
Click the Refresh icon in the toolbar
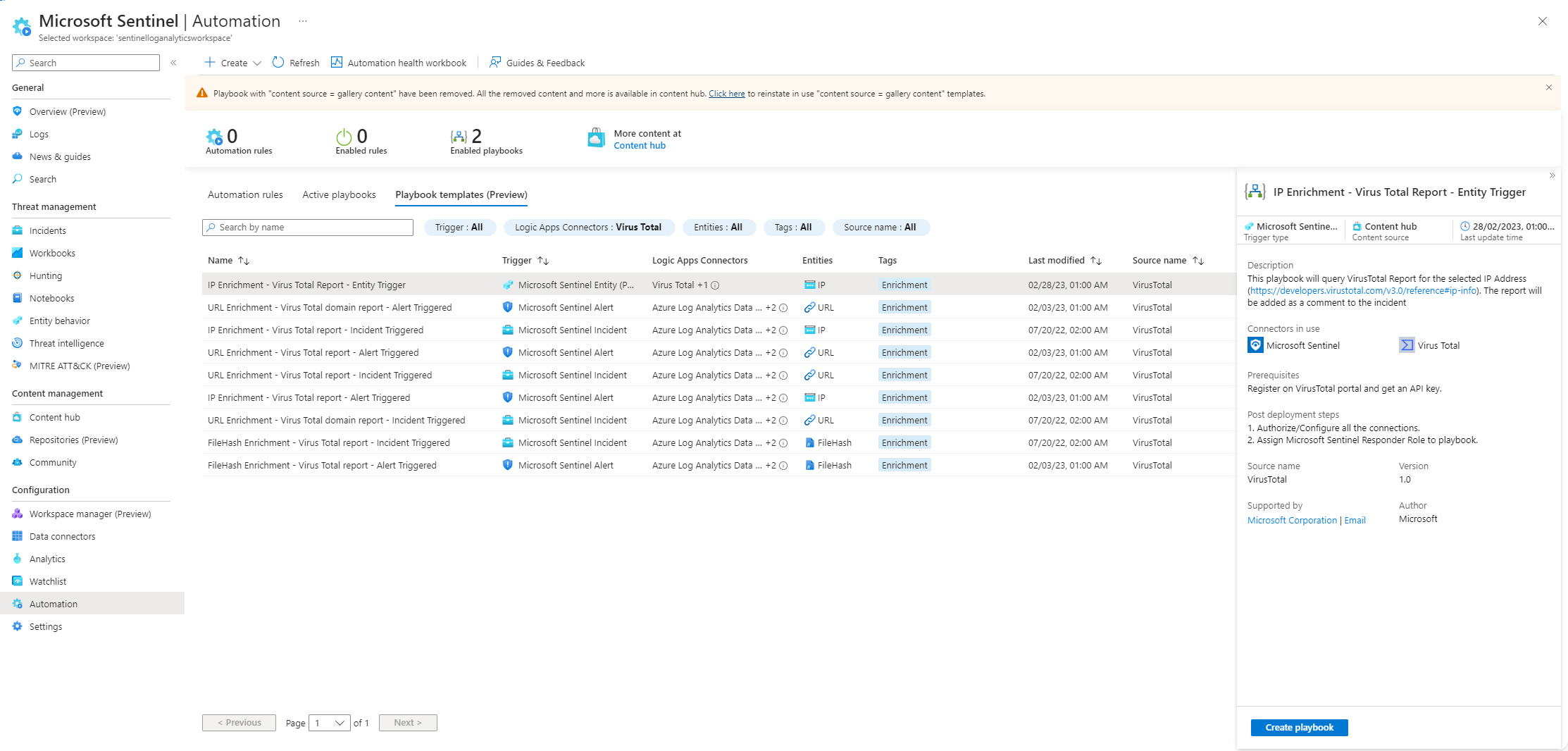279,63
